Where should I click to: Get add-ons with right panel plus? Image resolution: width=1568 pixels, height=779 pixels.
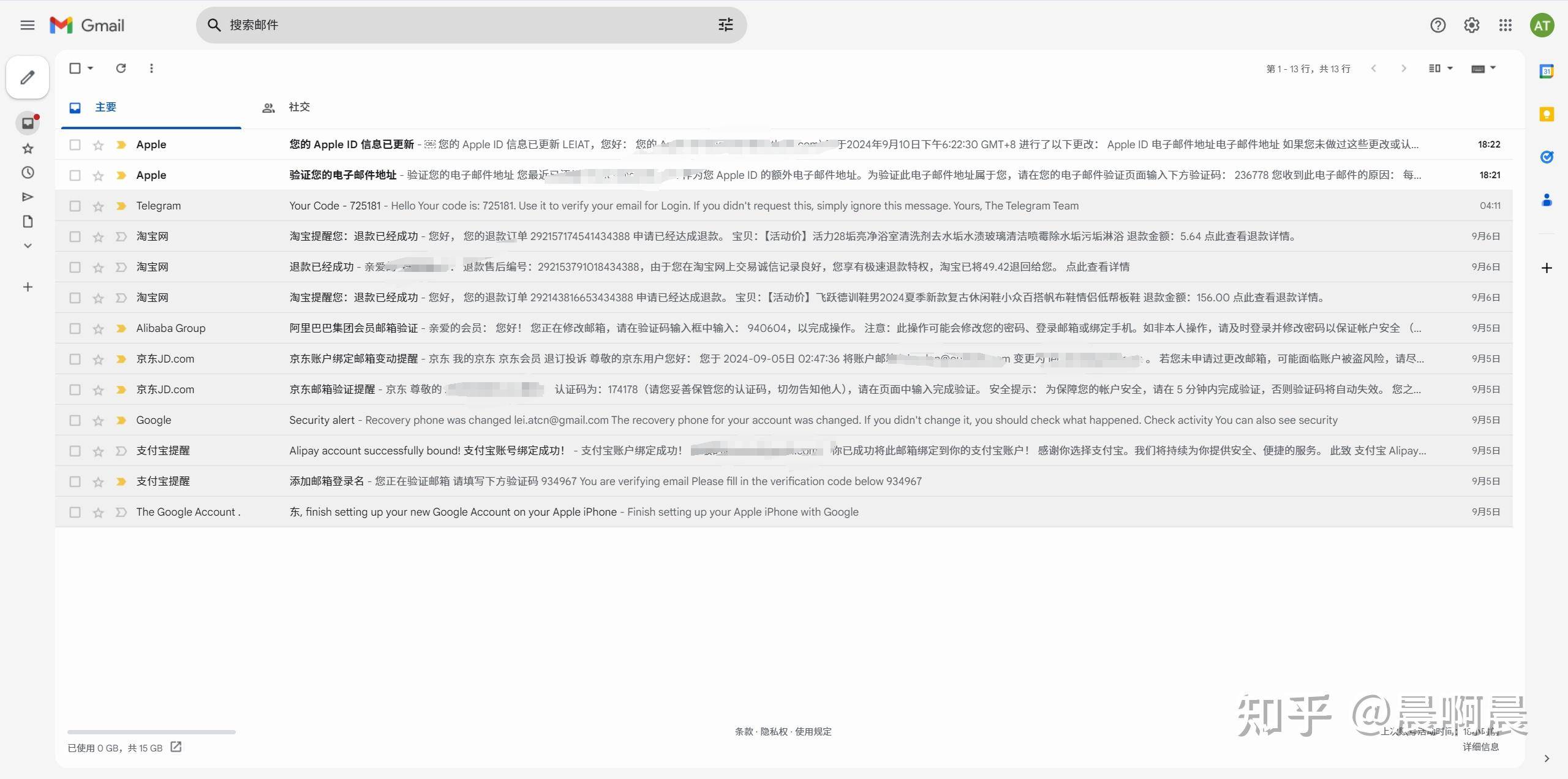click(x=1547, y=268)
